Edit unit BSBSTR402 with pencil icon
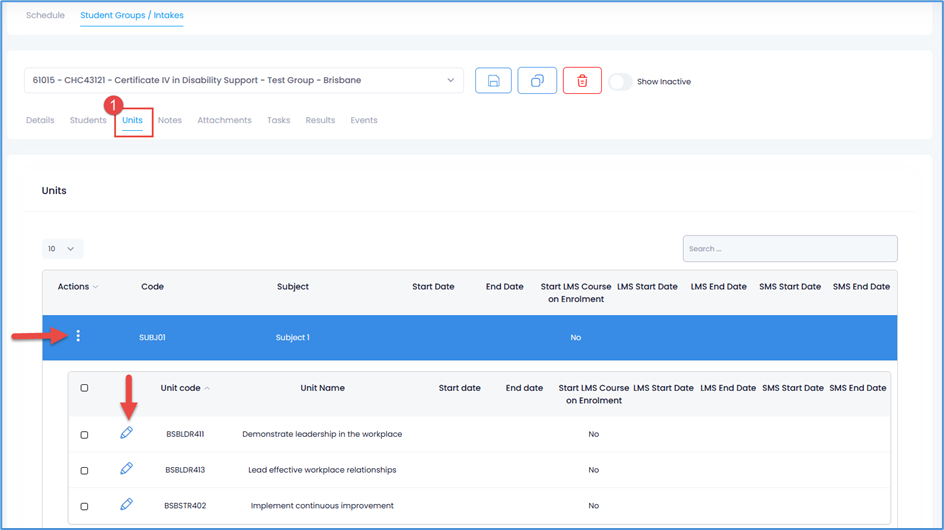The image size is (944, 530). pyautogui.click(x=126, y=505)
